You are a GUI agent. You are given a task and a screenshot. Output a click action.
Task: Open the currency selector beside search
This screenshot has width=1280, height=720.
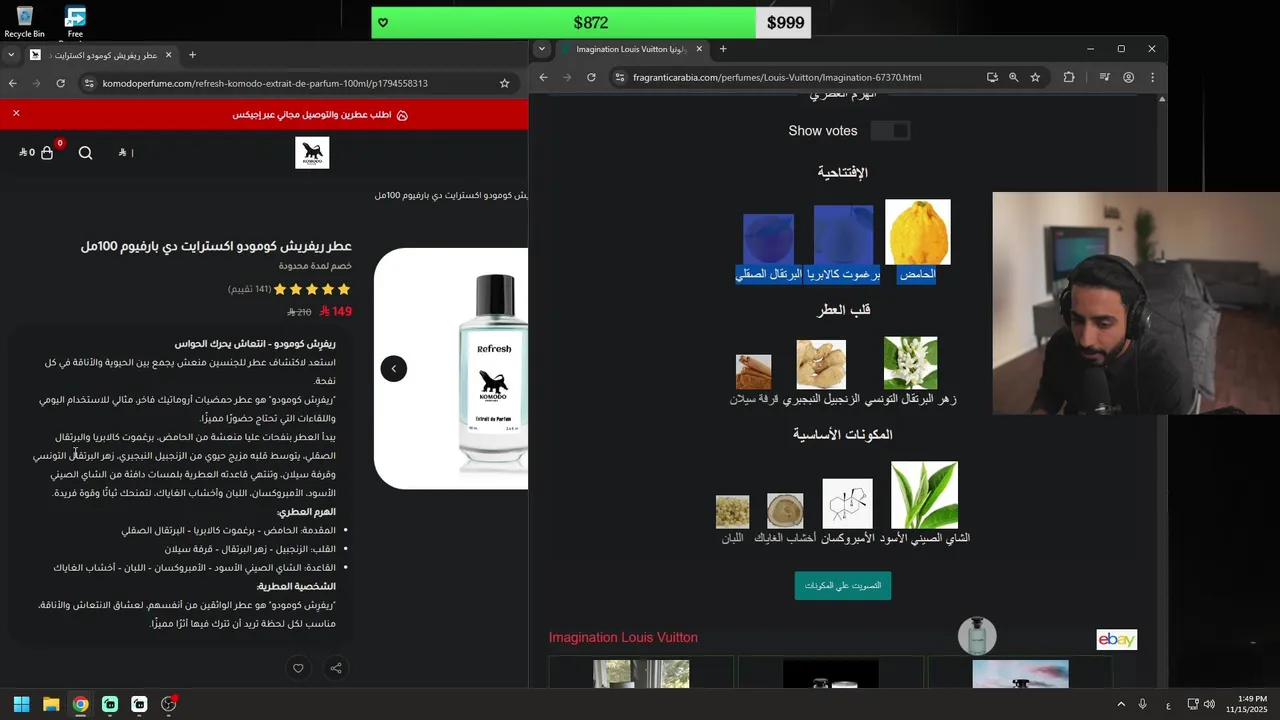[125, 153]
